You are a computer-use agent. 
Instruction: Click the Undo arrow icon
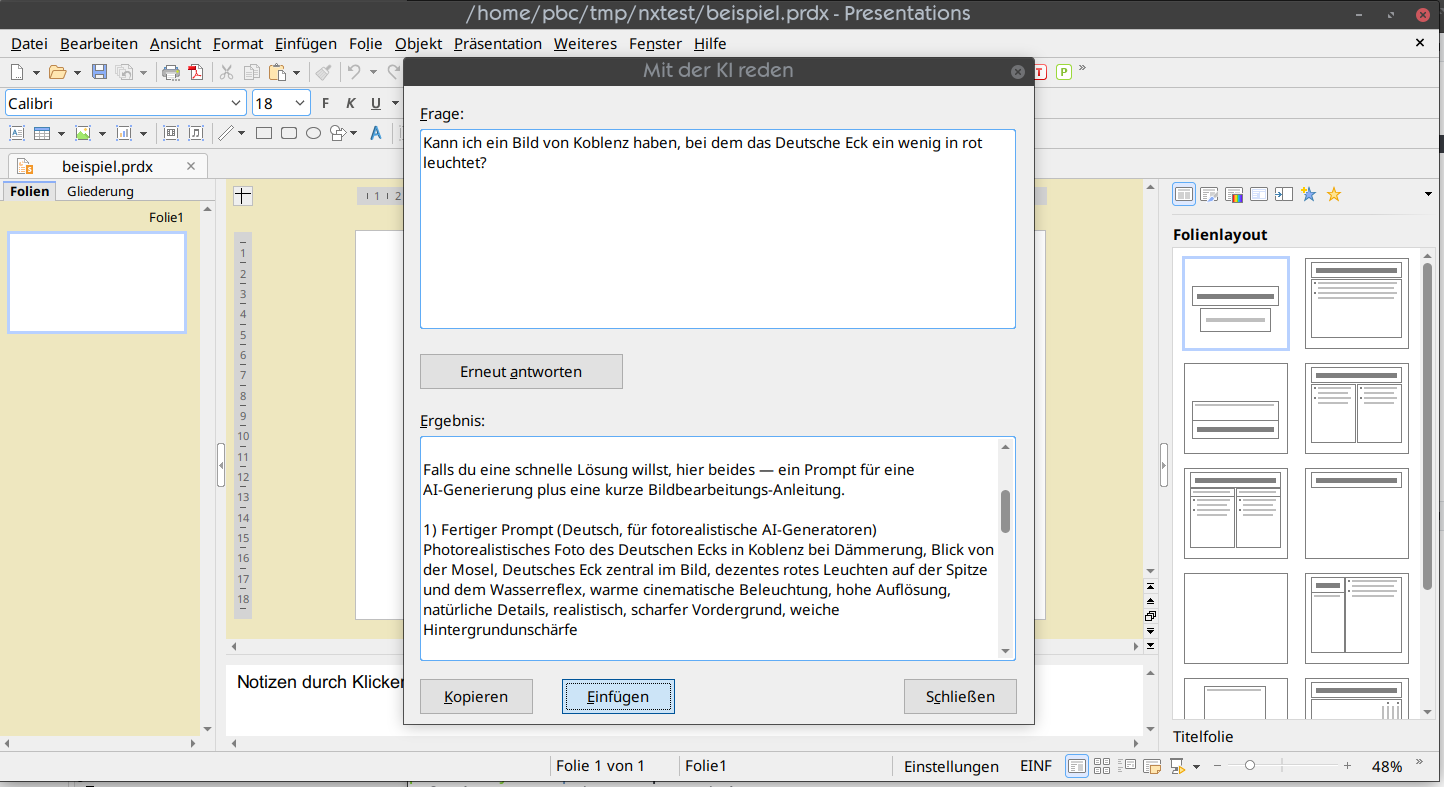pos(353,72)
